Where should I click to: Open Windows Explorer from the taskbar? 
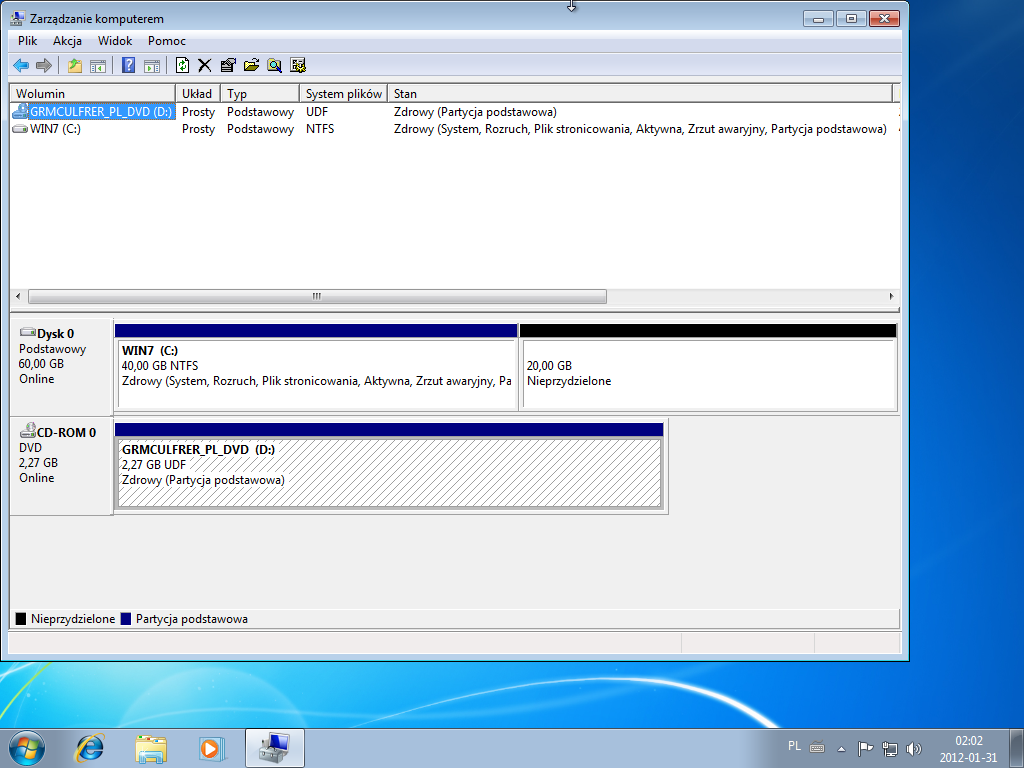coord(151,748)
